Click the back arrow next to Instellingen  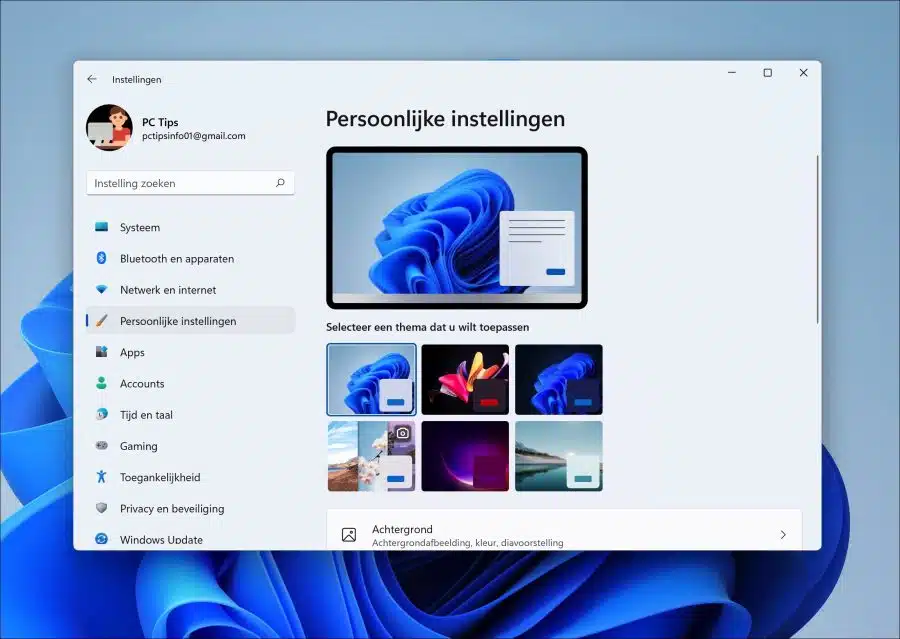pos(92,79)
